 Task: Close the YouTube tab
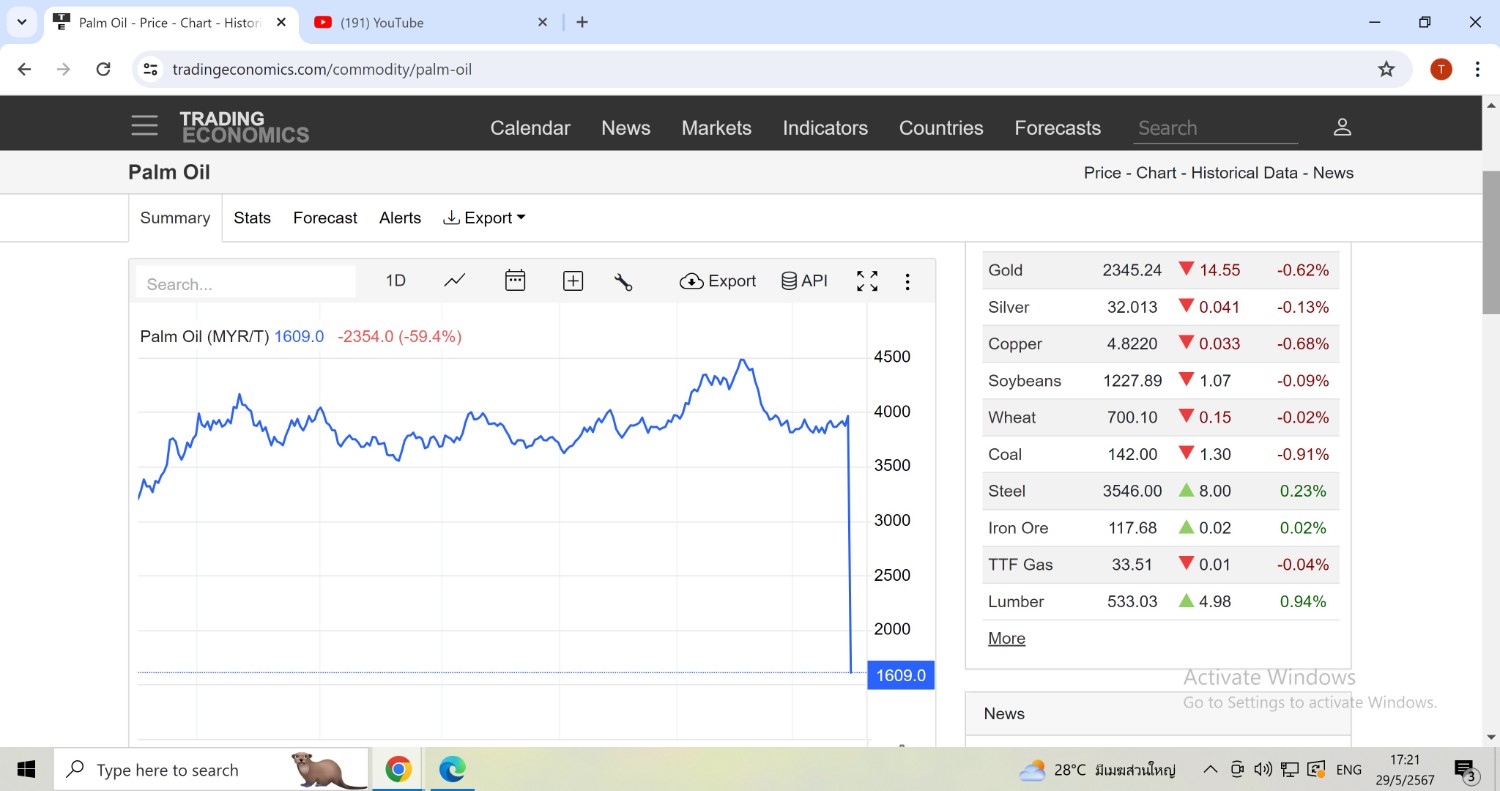(x=543, y=22)
